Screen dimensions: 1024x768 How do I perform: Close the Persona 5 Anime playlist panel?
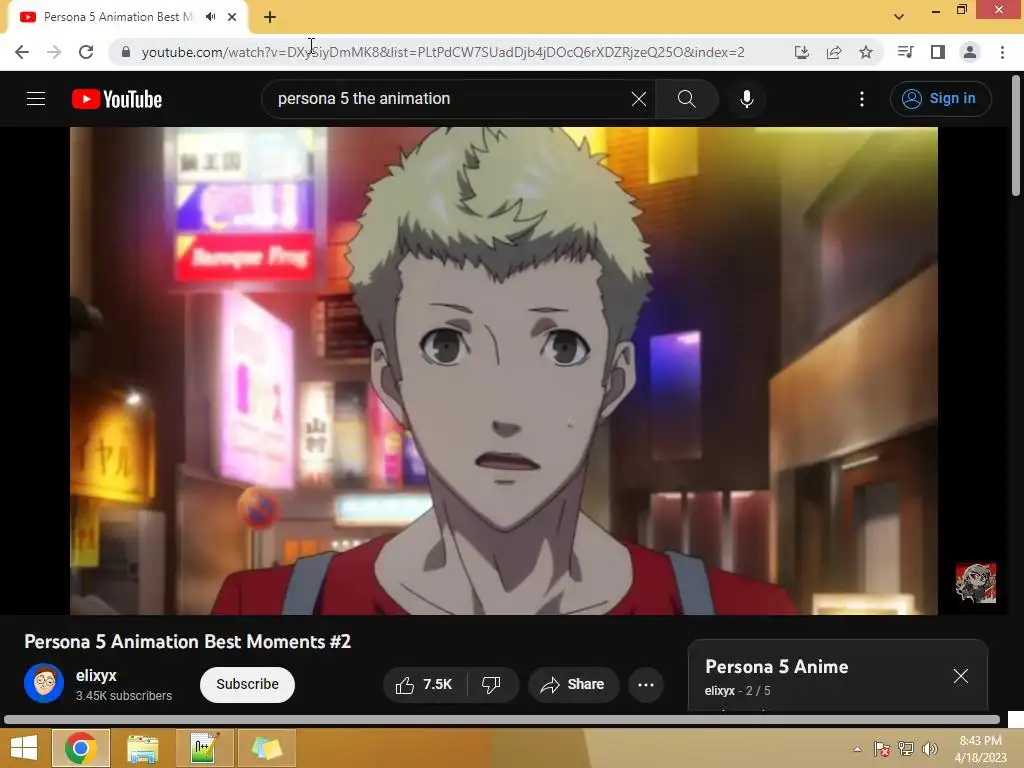point(961,676)
